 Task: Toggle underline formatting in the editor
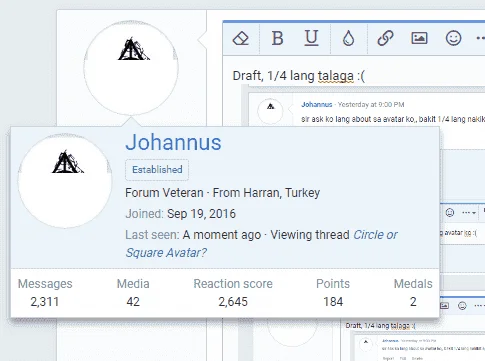pyautogui.click(x=311, y=38)
